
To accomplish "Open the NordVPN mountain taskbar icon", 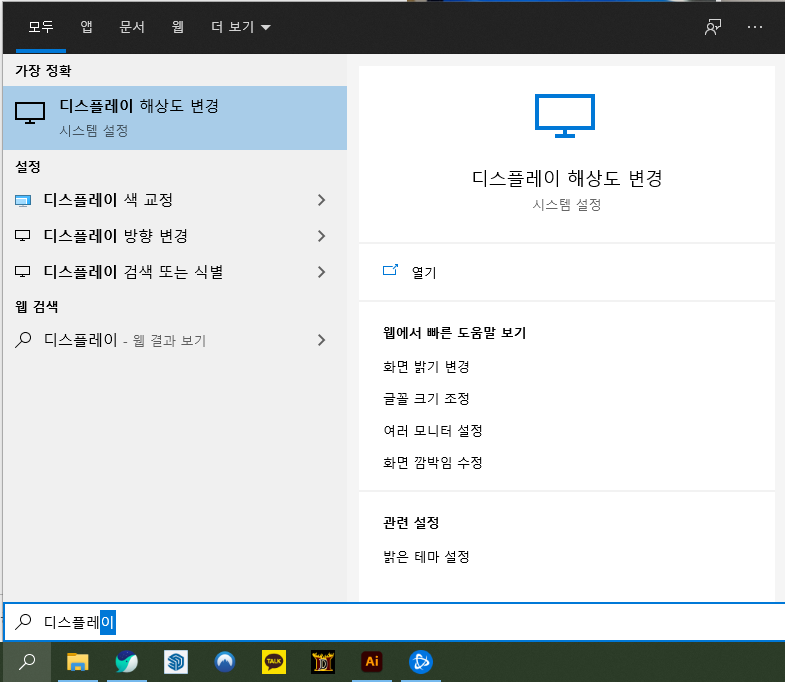I will tap(225, 662).
